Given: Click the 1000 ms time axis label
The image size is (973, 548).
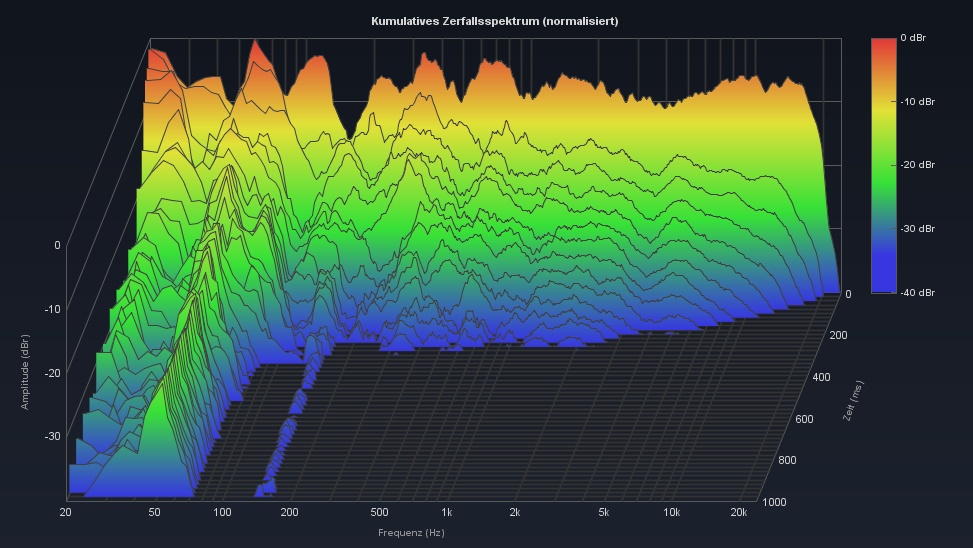Looking at the screenshot, I should (776, 502).
